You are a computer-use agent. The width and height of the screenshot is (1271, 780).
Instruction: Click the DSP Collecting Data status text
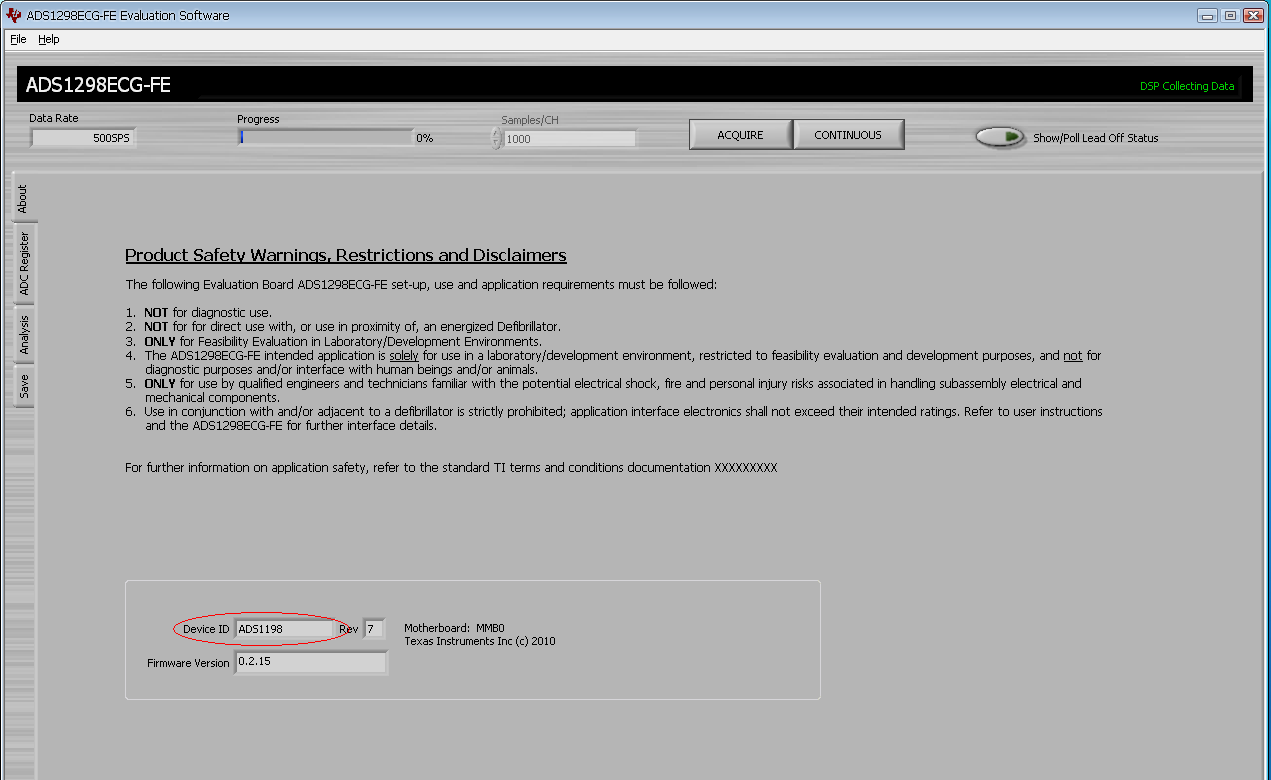[x=1187, y=86]
